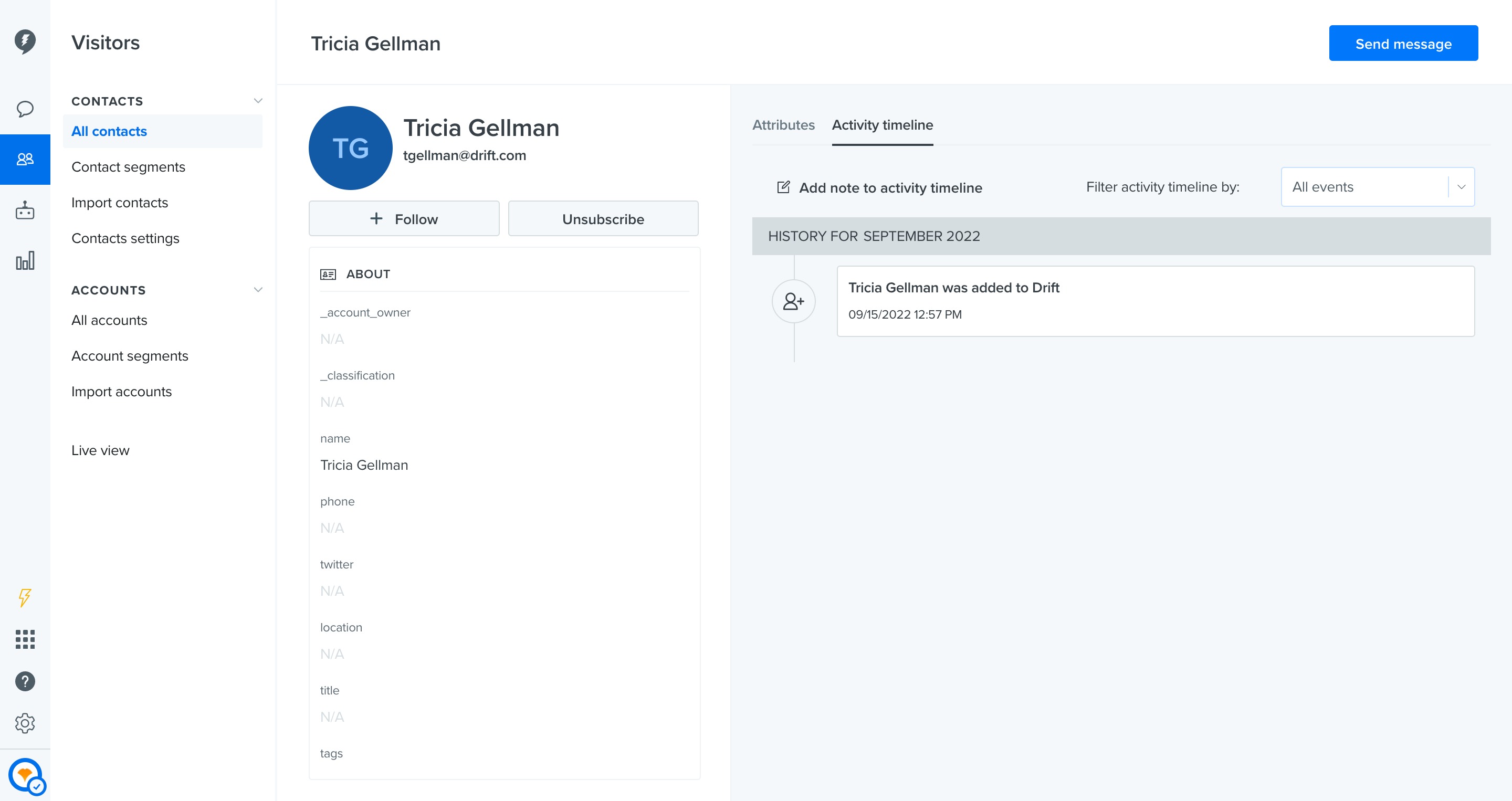This screenshot has width=1512, height=801.
Task: Open the Conversations chat bubble icon
Action: (25, 109)
